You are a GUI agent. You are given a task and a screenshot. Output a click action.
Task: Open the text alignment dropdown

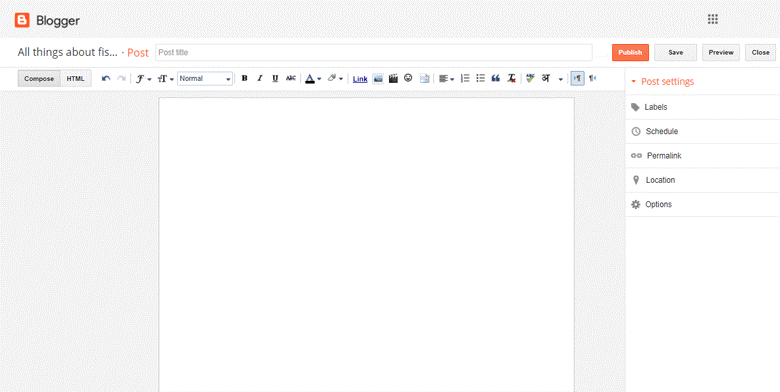(447, 79)
